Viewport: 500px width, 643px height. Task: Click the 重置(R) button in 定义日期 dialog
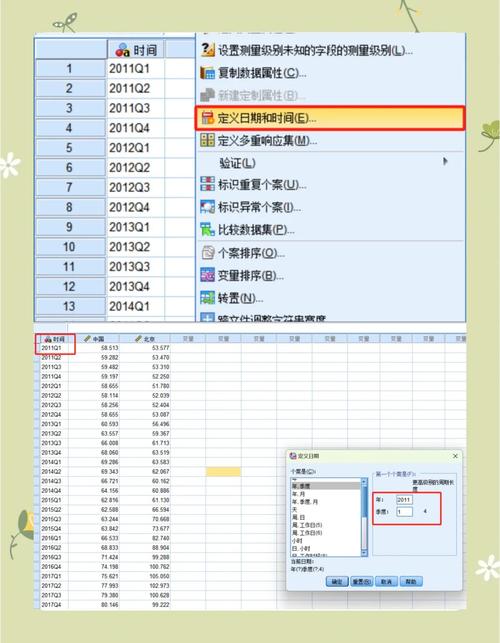pos(361,581)
